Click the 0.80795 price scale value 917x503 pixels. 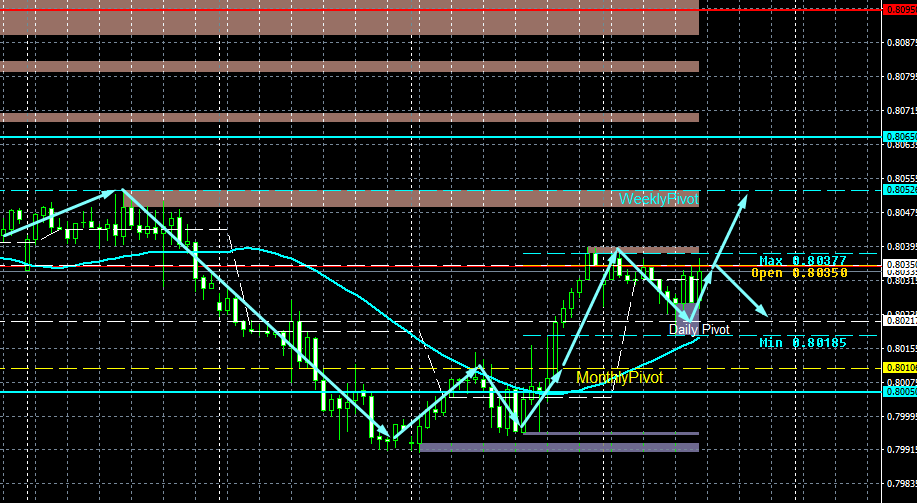pos(901,77)
